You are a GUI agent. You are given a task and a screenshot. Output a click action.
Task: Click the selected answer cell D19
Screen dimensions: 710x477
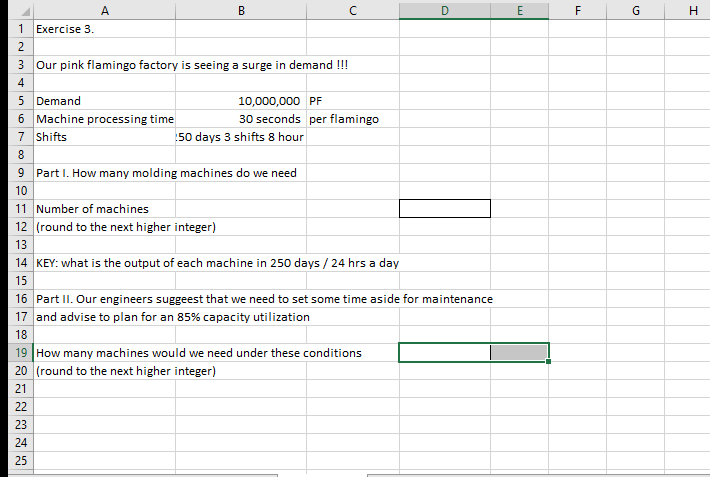pos(445,353)
